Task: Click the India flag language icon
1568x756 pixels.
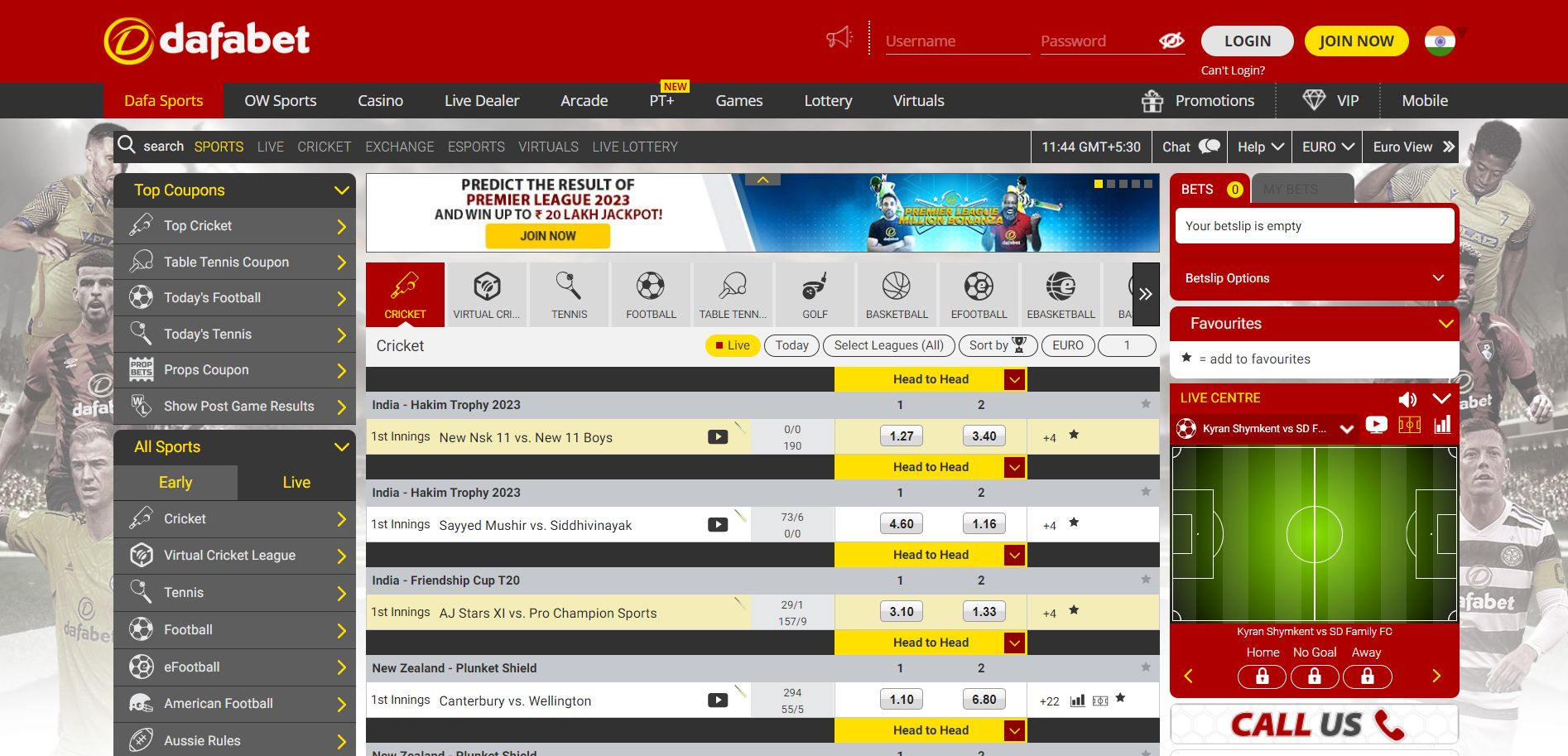Action: pos(1440,41)
